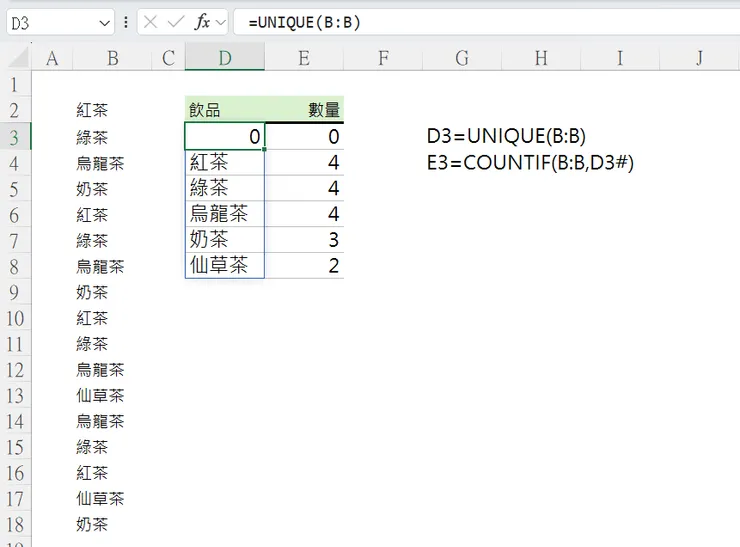Select row 9 header
Screen dimensions: 740x547
15,293
